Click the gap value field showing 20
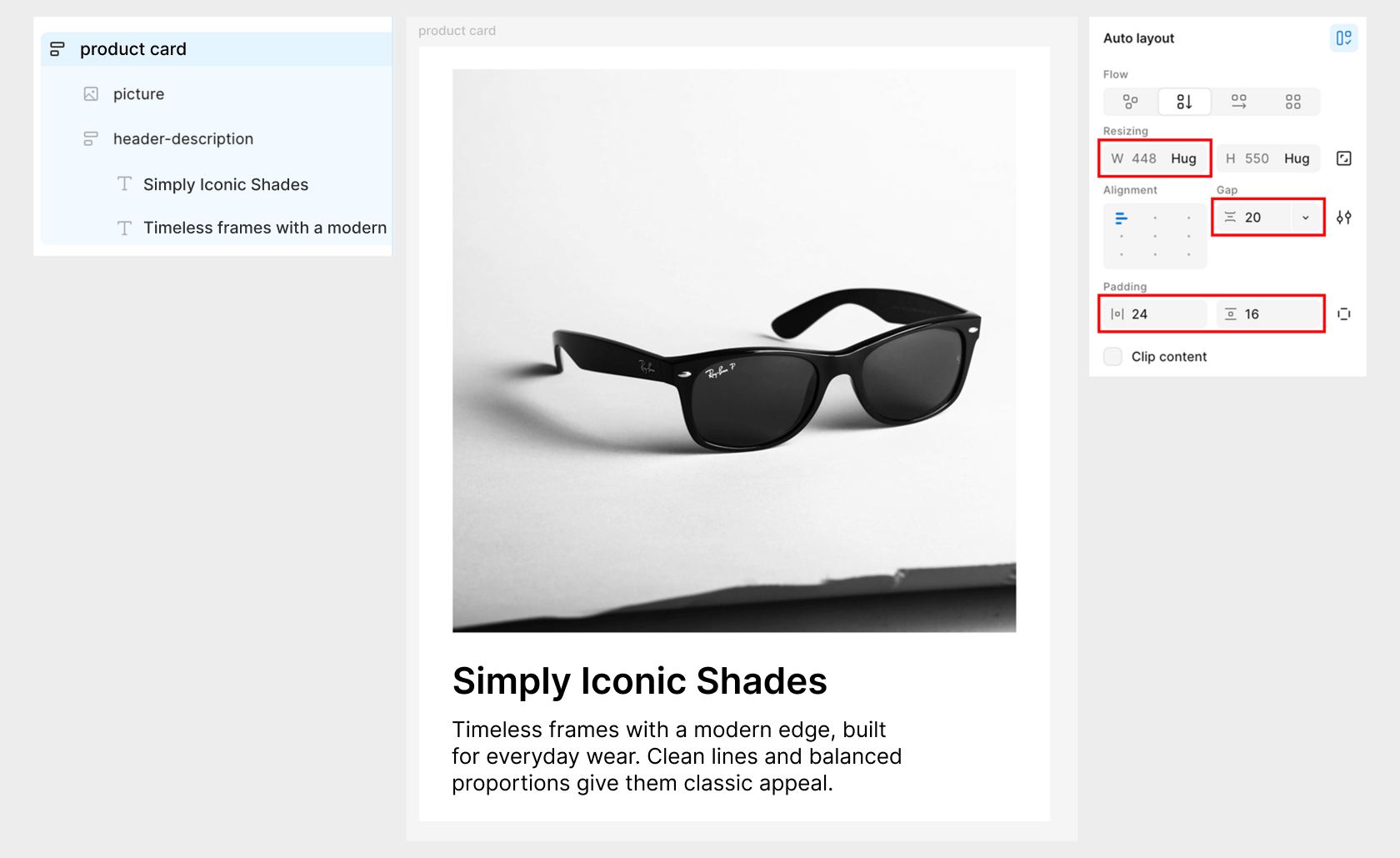Viewport: 1400px width, 858px height. point(1253,218)
